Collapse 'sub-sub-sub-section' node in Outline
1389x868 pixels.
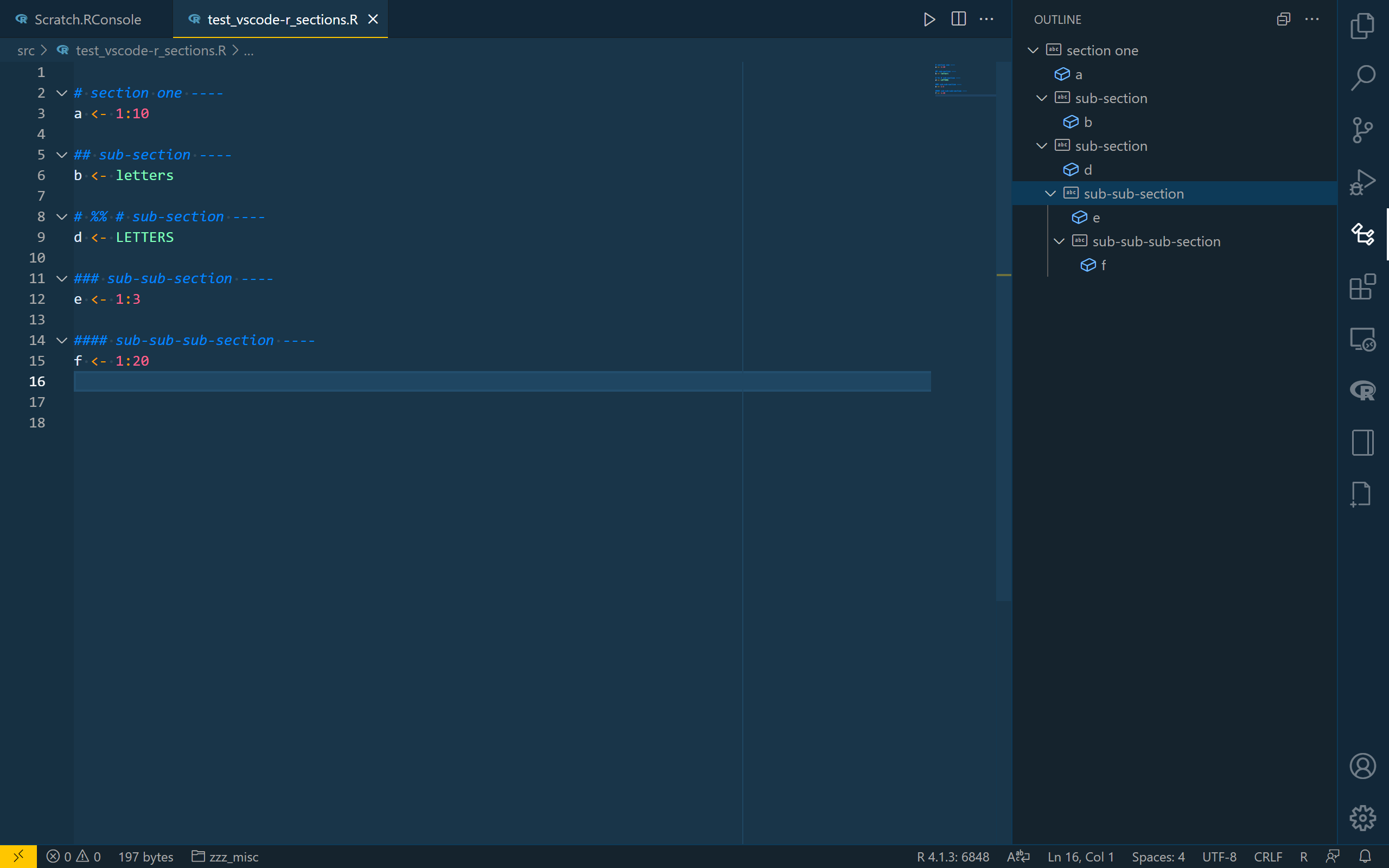1059,241
